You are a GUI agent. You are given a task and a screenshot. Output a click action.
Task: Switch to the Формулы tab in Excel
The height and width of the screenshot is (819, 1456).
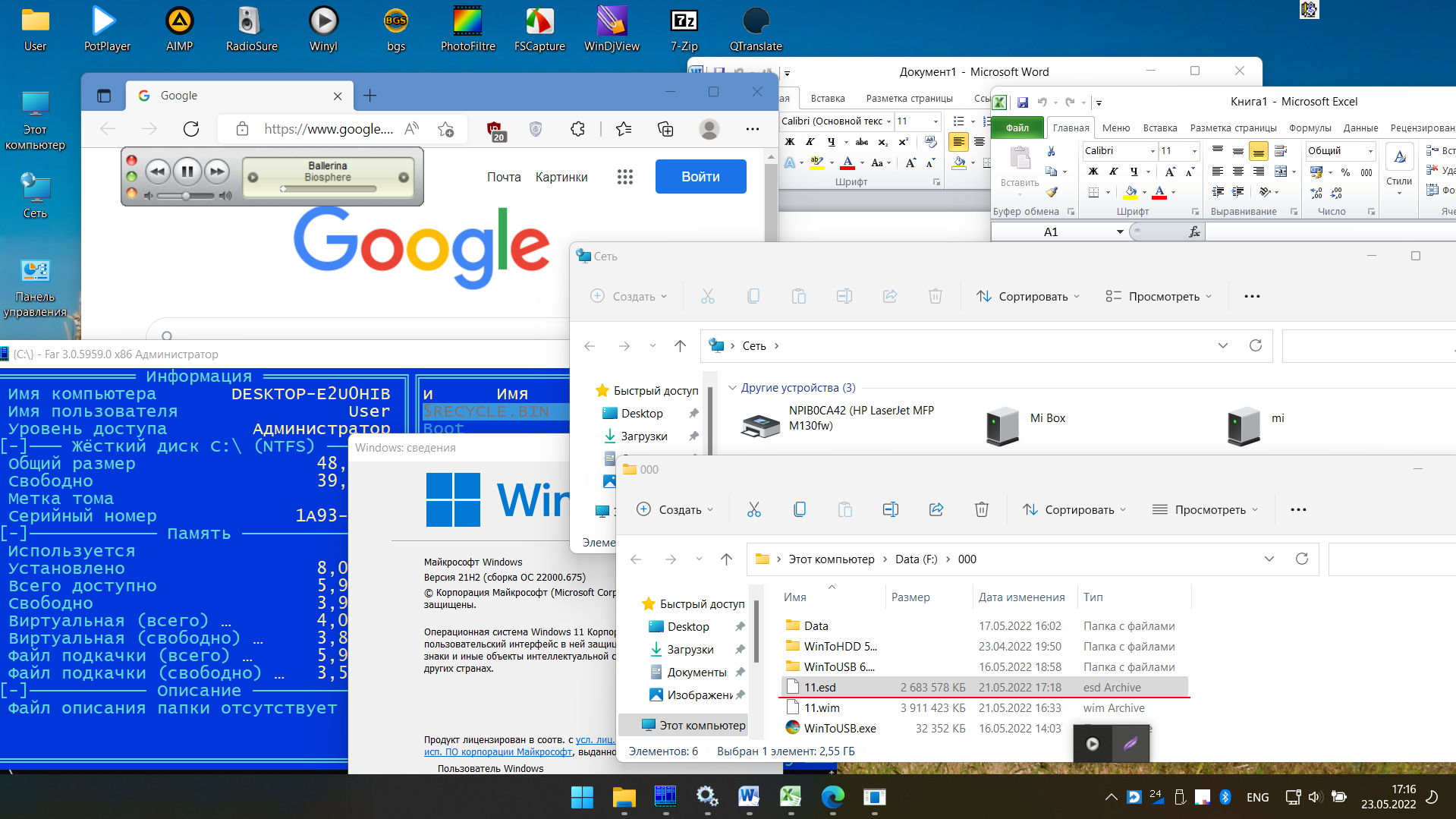1310,128
